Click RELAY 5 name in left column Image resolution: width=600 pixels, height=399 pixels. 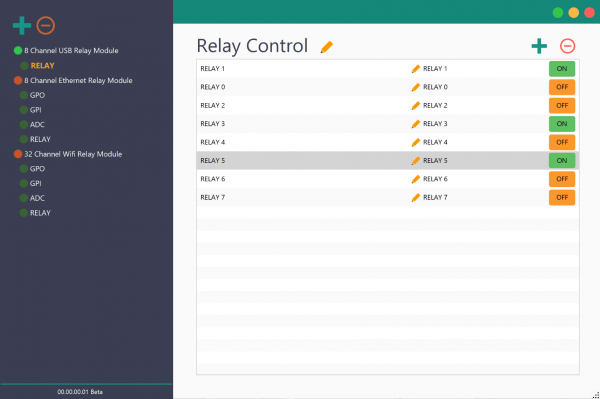click(212, 160)
